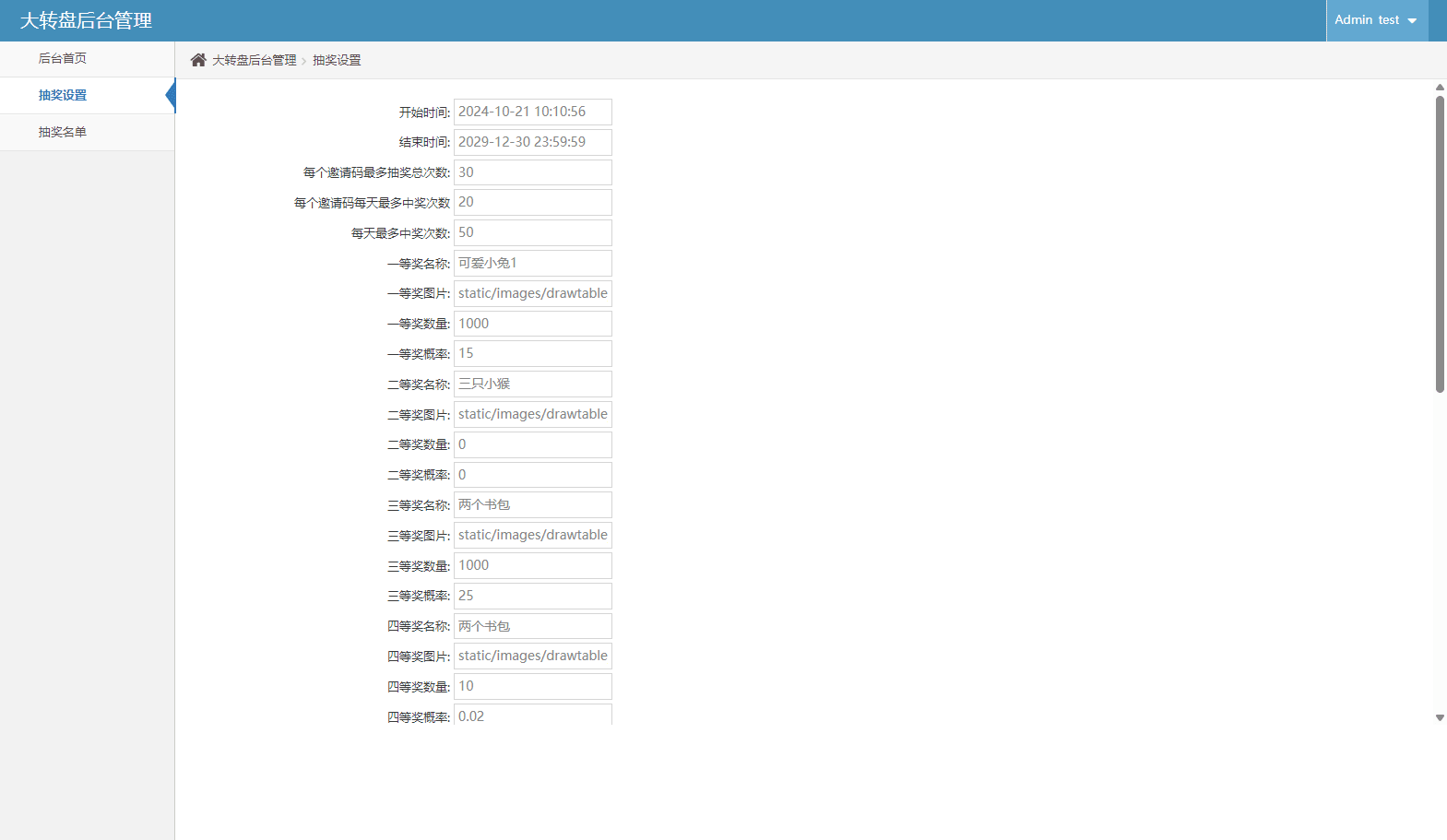The height and width of the screenshot is (840, 1447).
Task: Click the scrollbar up arrow
Action: 1440,88
